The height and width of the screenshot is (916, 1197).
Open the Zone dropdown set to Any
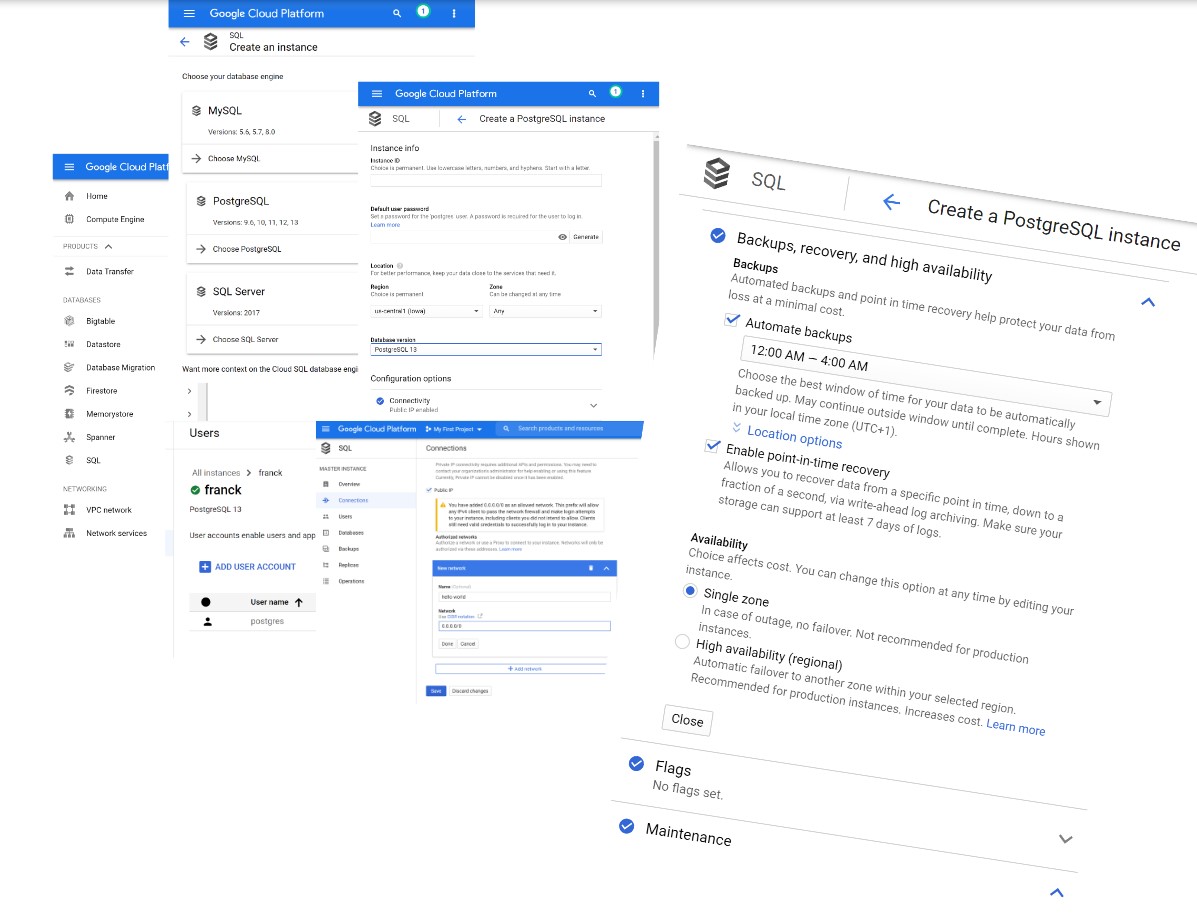(545, 311)
